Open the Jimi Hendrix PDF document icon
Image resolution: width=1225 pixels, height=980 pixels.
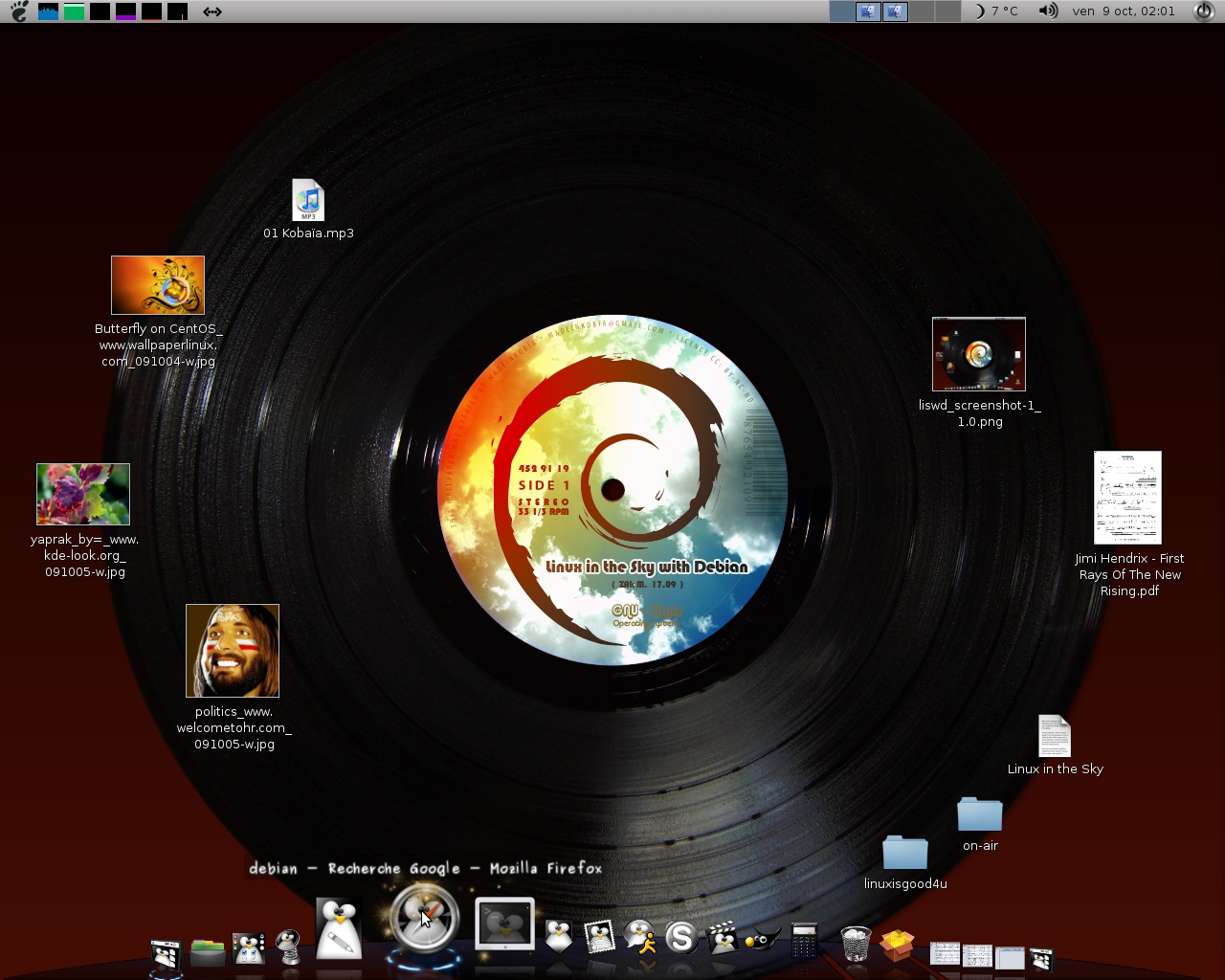1127,498
